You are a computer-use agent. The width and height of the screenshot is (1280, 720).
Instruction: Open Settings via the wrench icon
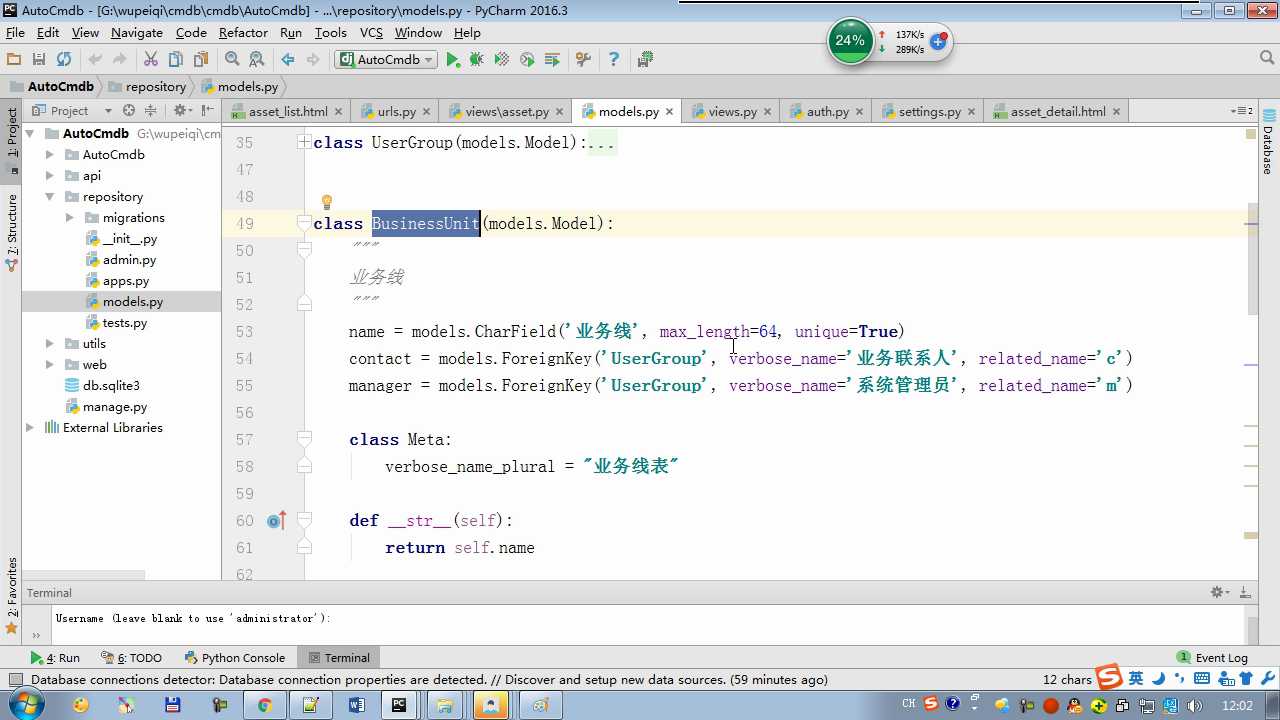(583, 60)
